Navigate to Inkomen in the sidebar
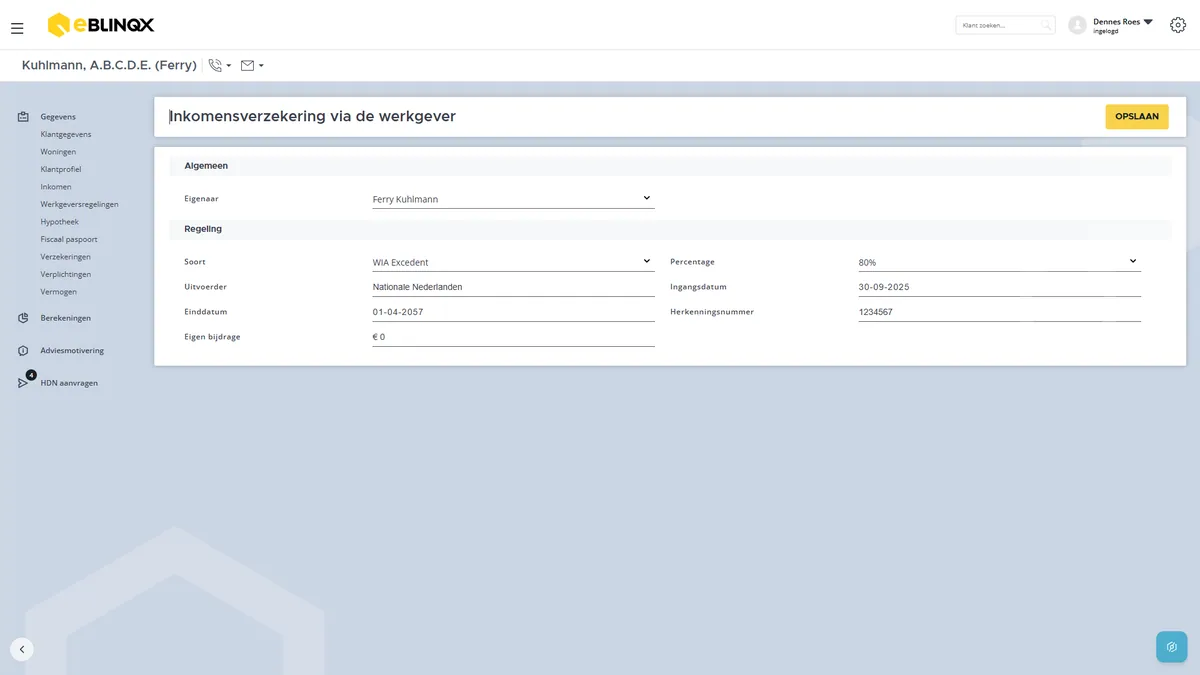 (56, 187)
